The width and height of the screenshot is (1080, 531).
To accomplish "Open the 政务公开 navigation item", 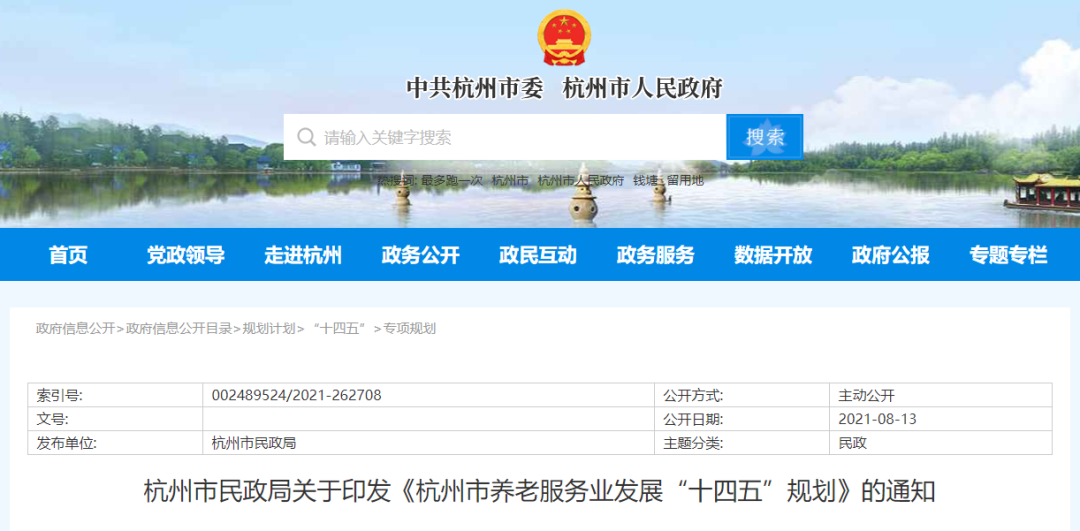I will [x=420, y=255].
